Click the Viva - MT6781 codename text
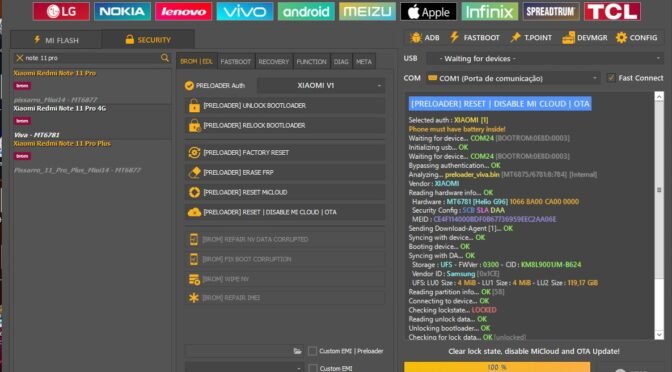 (x=36, y=135)
